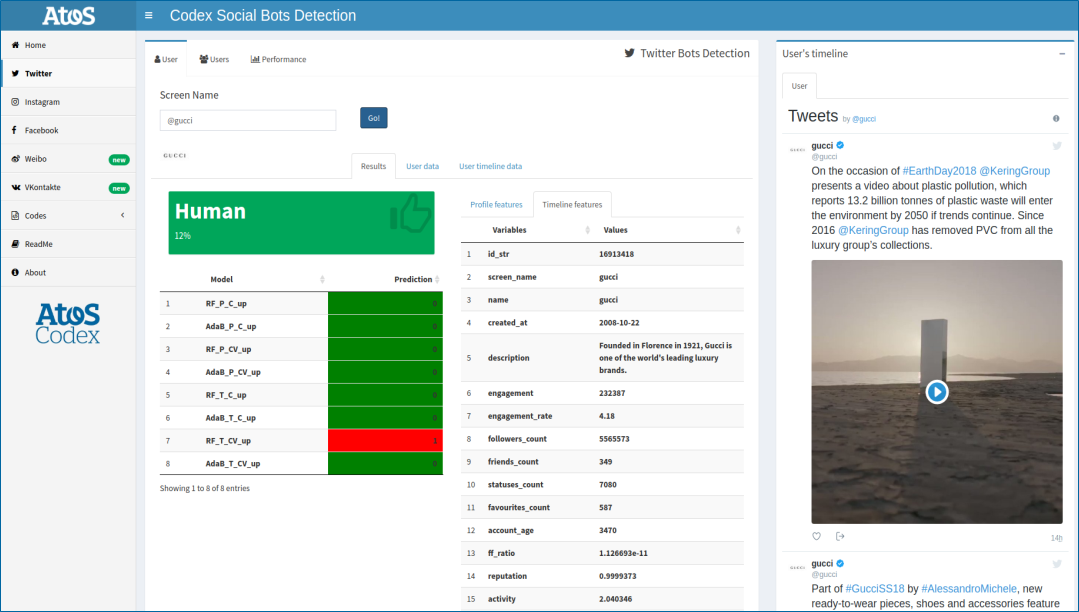Click the red prediction cell for RF_T_CV_up

pos(385,441)
